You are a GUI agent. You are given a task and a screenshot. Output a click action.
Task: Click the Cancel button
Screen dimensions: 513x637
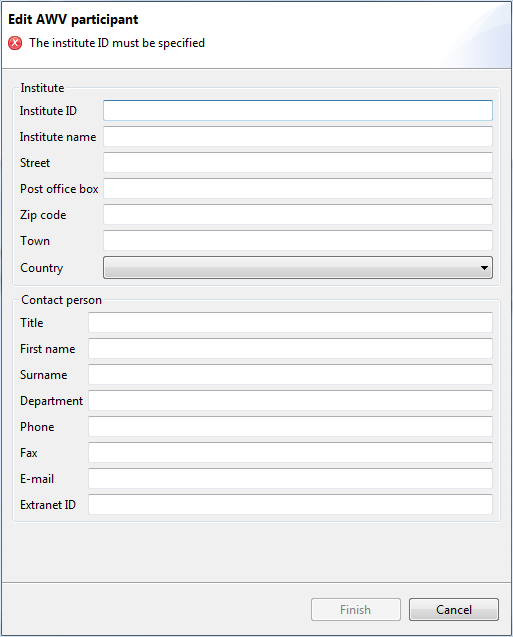pyautogui.click(x=454, y=609)
